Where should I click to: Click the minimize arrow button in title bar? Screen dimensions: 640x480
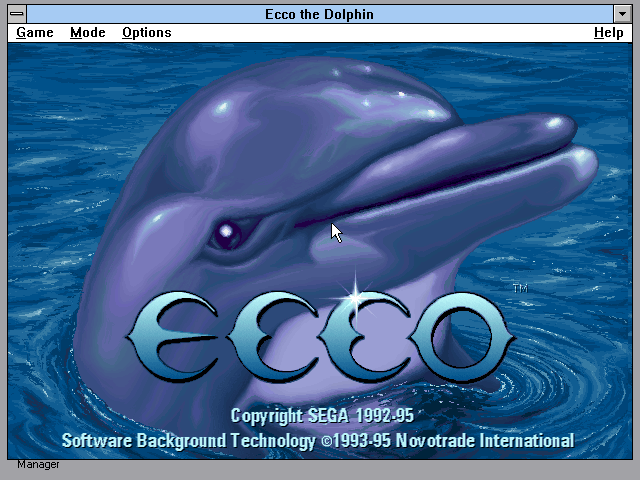coord(622,14)
